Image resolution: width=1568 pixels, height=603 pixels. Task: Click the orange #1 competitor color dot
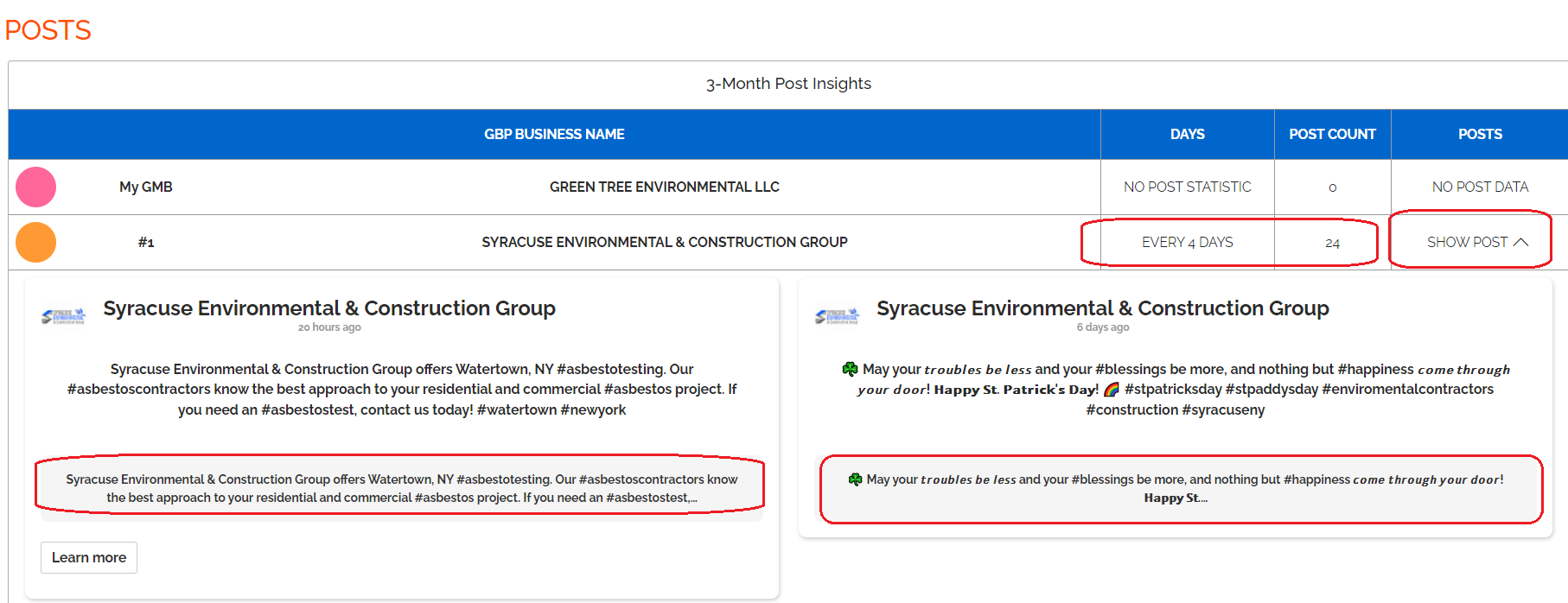36,242
